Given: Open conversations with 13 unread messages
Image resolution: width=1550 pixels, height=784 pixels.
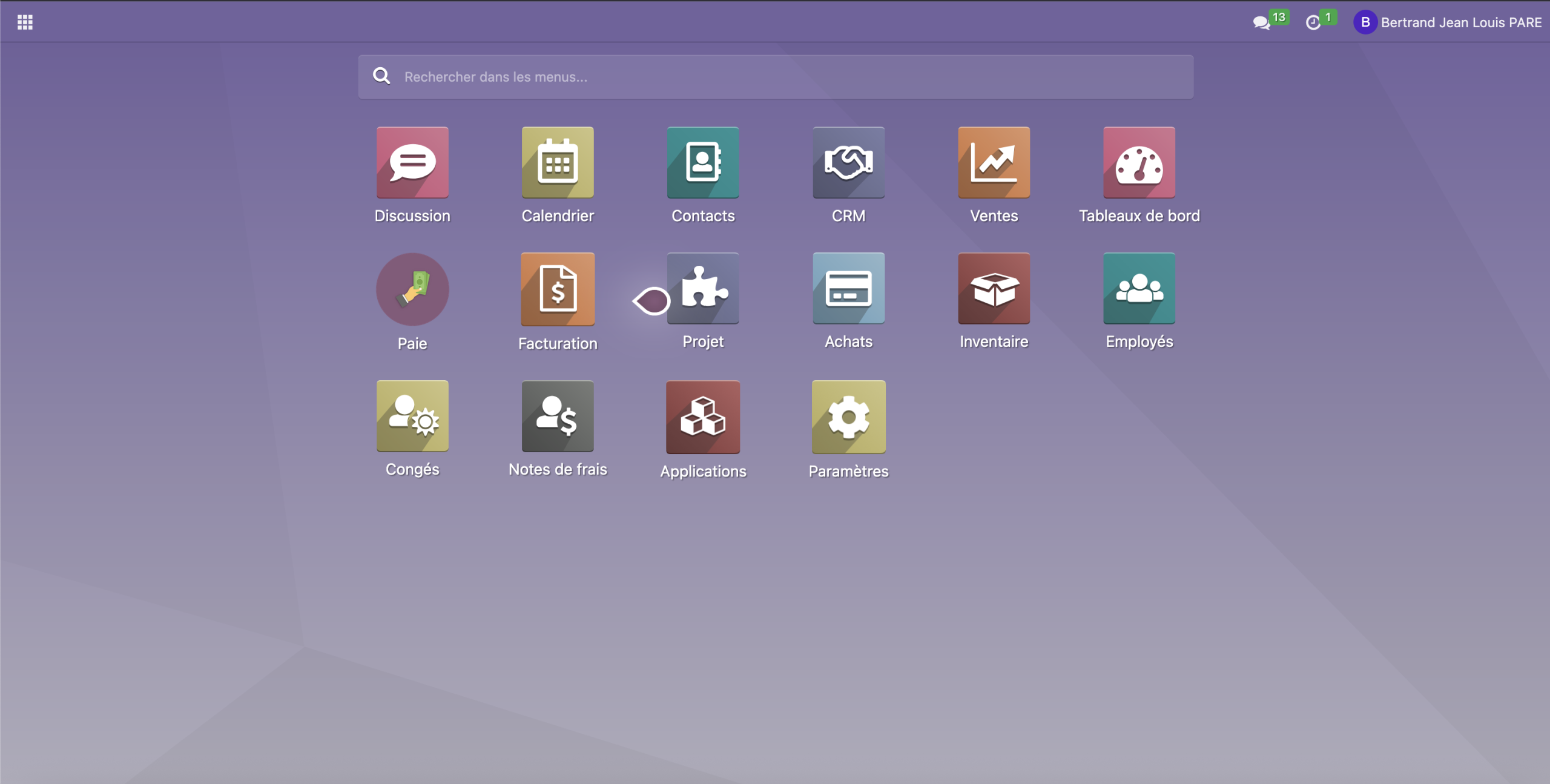Looking at the screenshot, I should click(x=1270, y=21).
